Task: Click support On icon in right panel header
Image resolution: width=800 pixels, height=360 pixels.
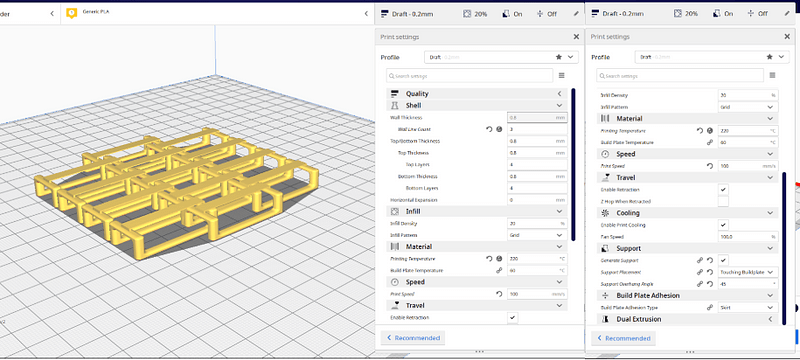Action: [716, 14]
